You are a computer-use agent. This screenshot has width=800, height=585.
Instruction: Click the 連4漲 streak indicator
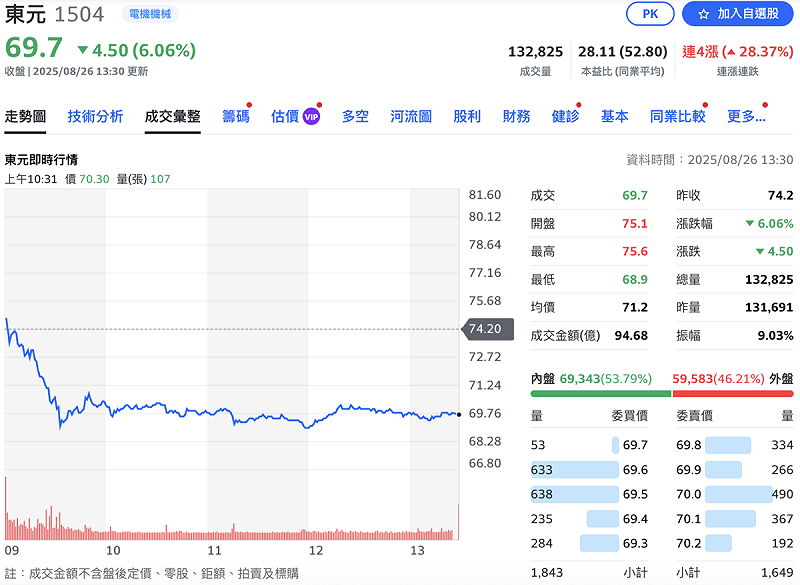738,52
